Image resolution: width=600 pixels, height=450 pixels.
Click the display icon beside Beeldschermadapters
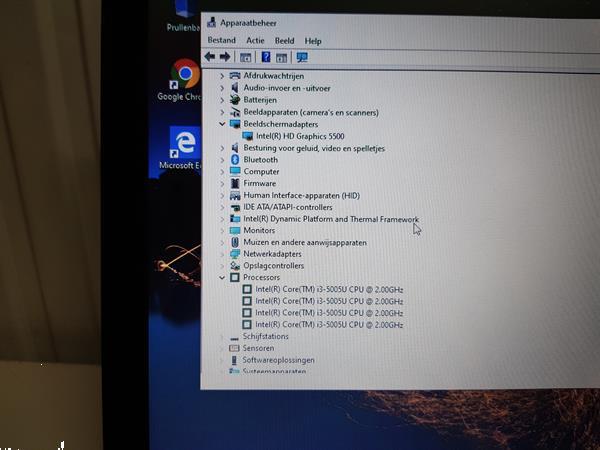pos(235,124)
